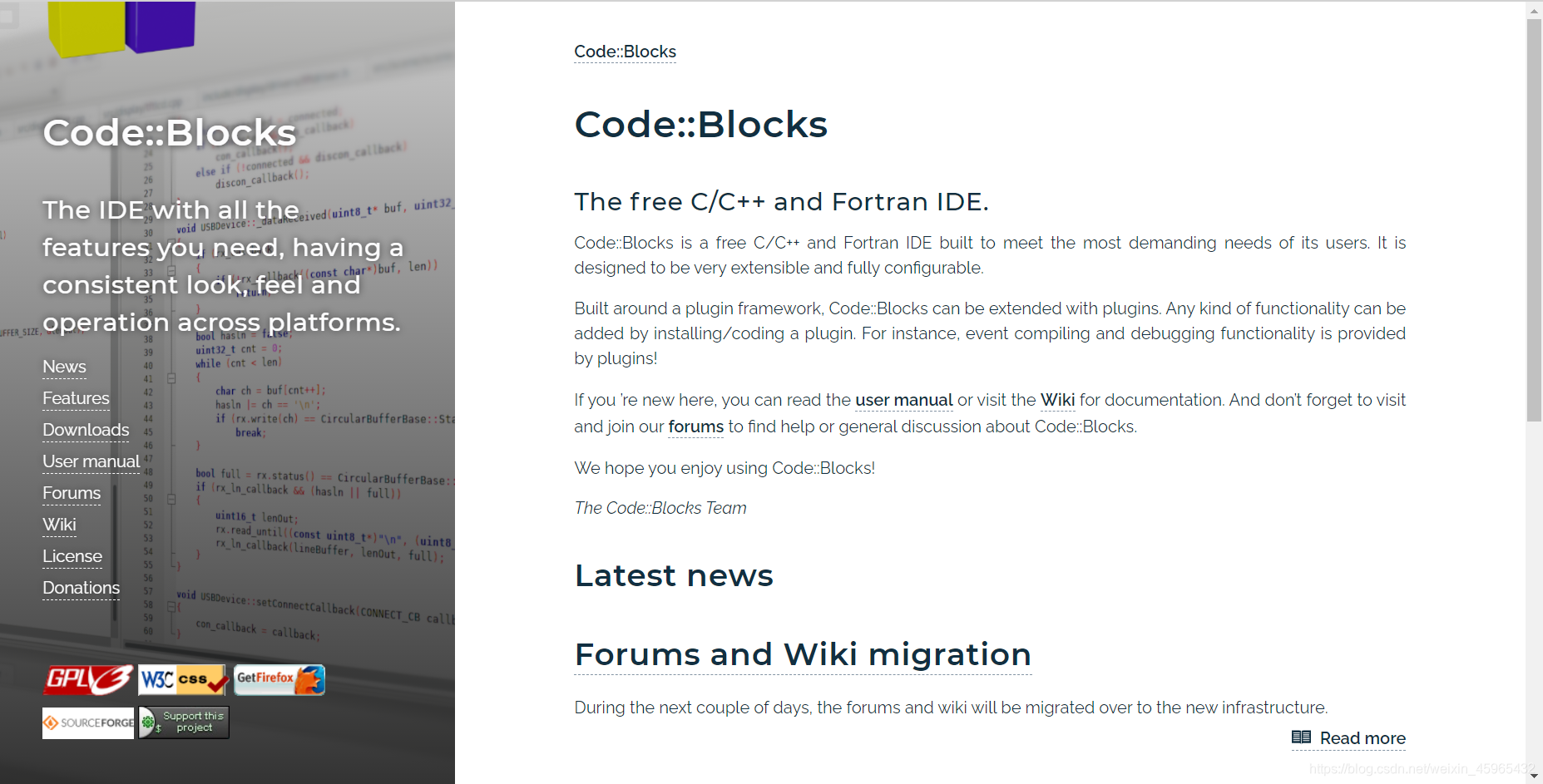Click the scrollbar down arrow
The image size is (1543, 784).
click(1534, 776)
